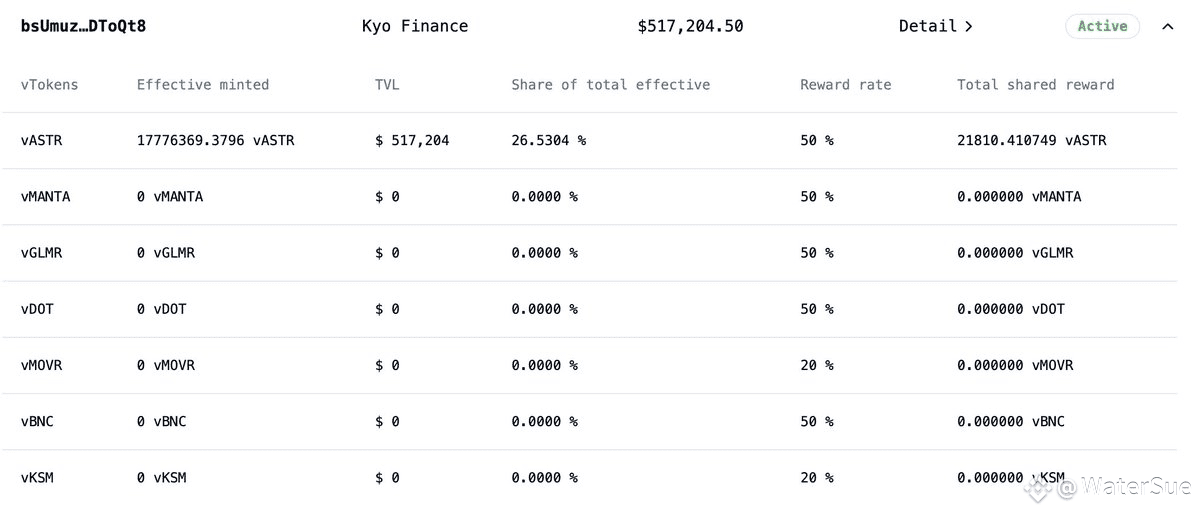Click the vTokens column header
Screen dimensions: 1200x514
point(49,85)
